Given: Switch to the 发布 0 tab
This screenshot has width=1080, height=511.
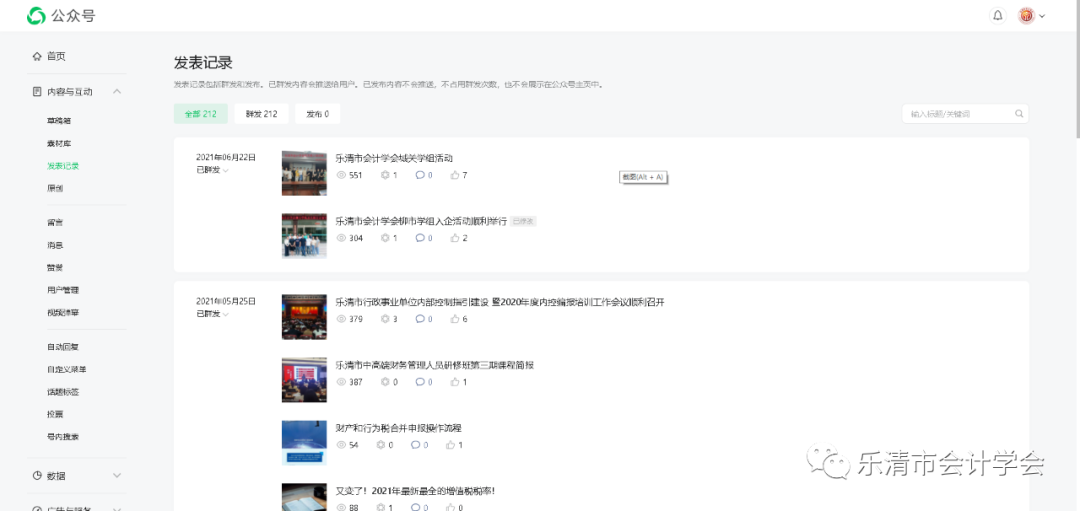Looking at the screenshot, I should 318,114.
